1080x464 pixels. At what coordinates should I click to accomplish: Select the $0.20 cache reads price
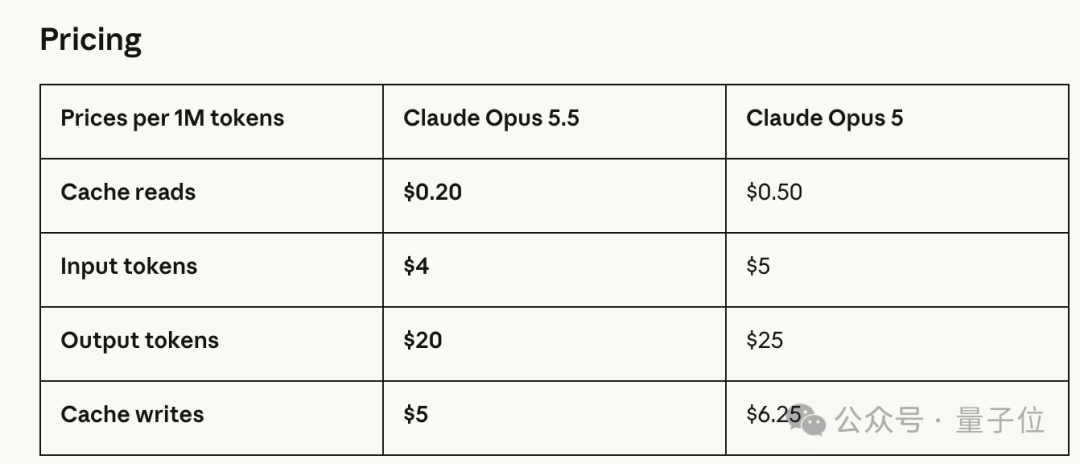tap(433, 192)
